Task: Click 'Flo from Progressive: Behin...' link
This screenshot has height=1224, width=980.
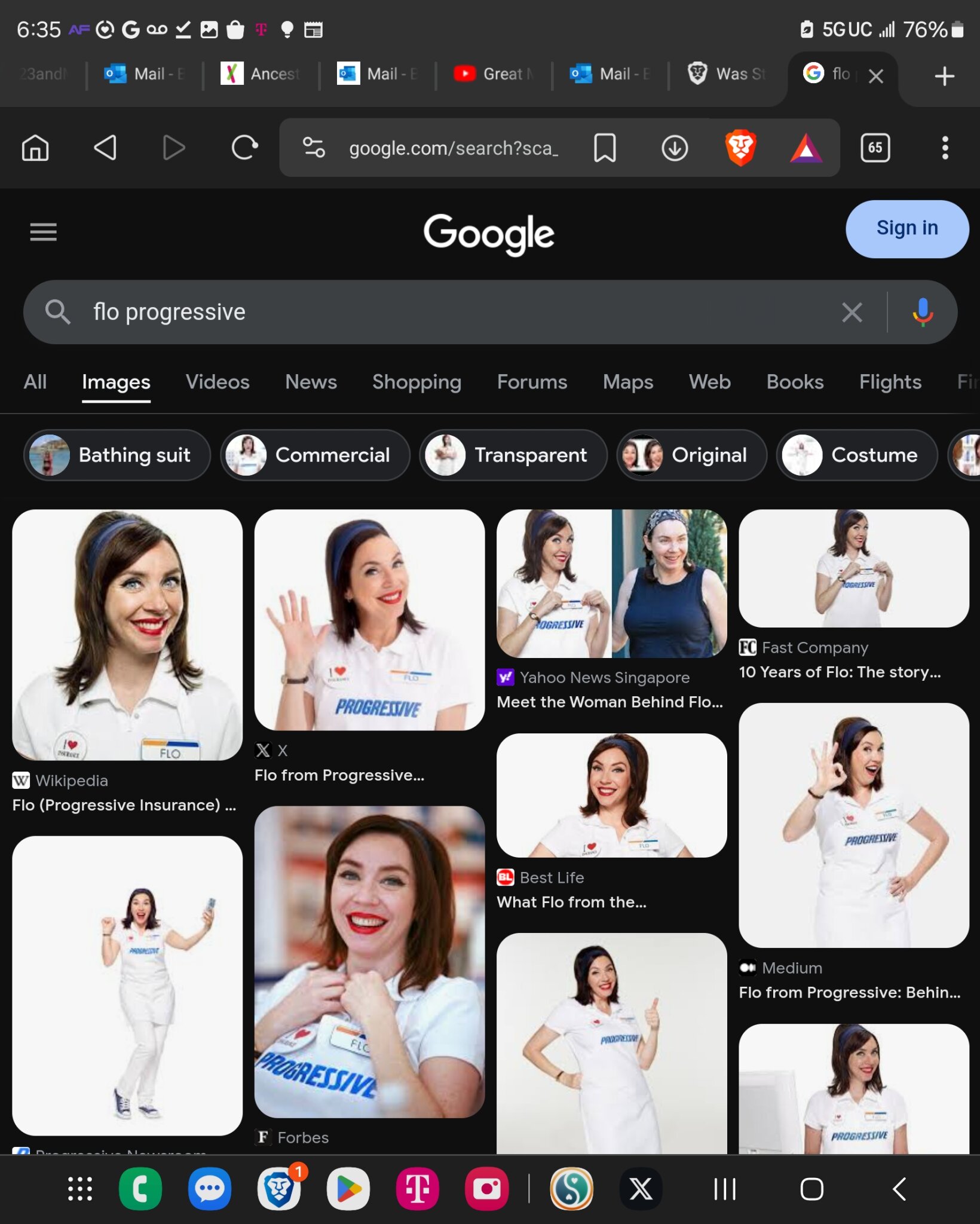Action: tap(849, 992)
